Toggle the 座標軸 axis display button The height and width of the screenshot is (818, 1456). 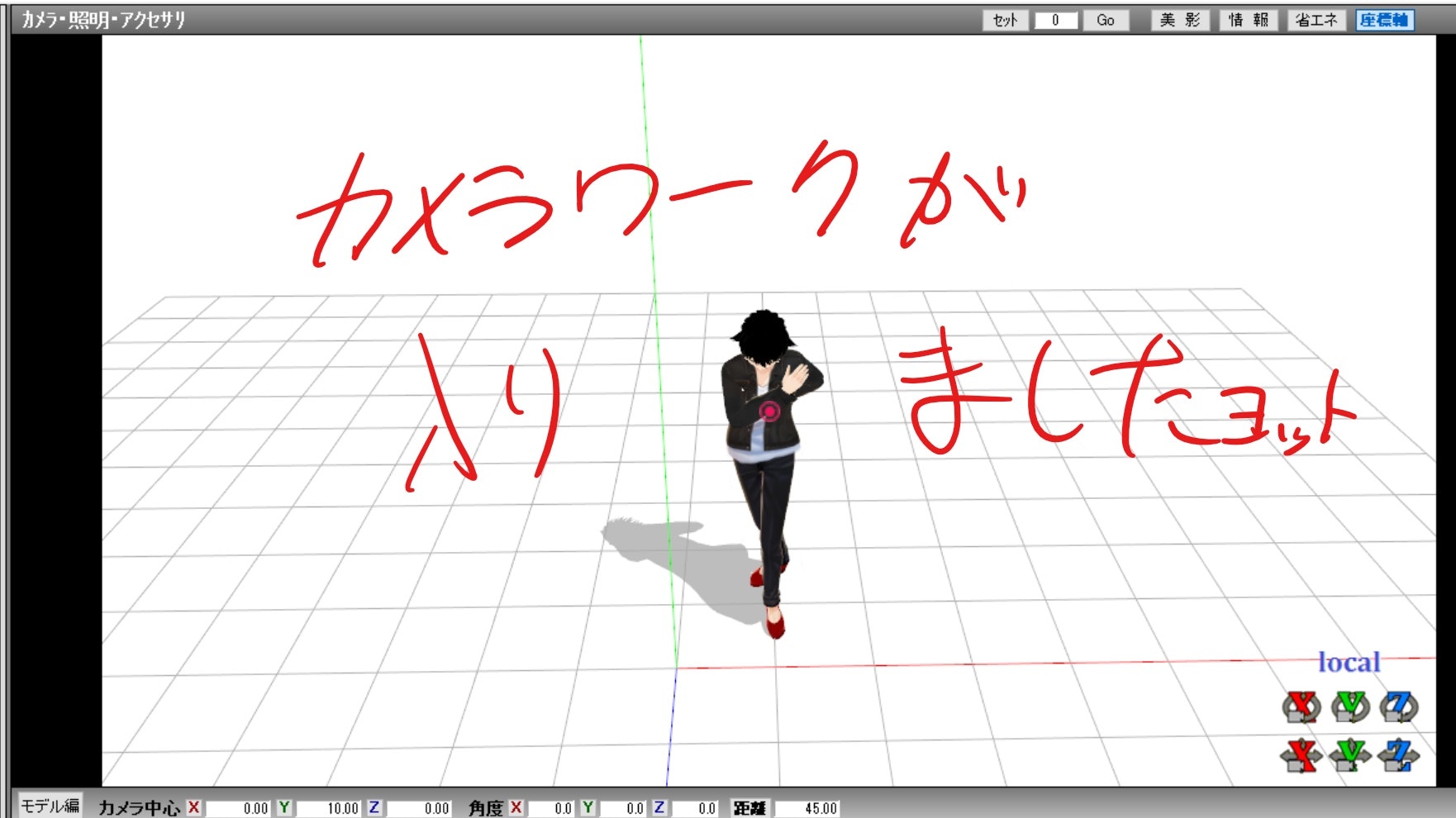coord(1384,21)
